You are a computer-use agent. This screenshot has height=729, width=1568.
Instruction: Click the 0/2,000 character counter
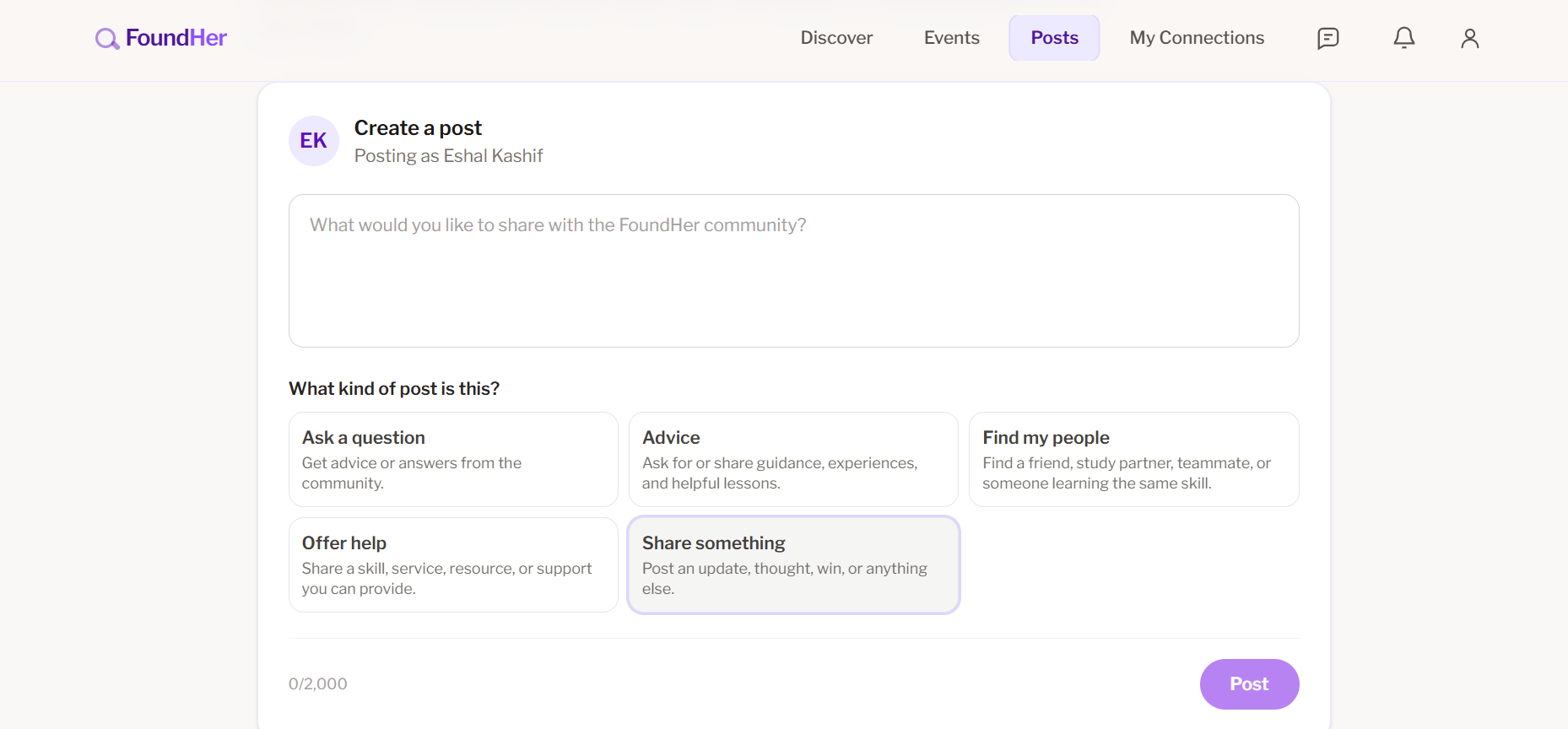click(318, 684)
